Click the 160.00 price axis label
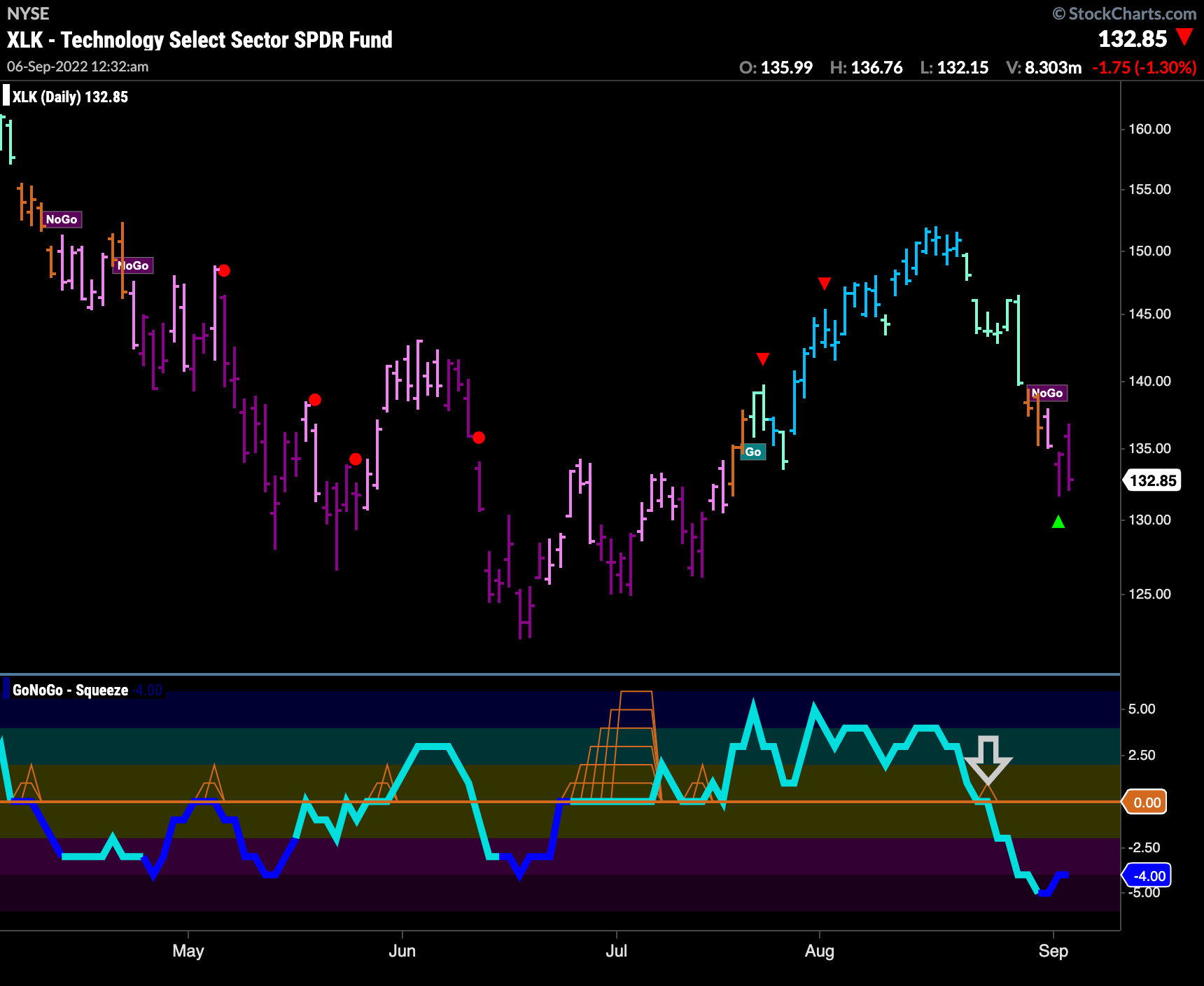 (1149, 129)
